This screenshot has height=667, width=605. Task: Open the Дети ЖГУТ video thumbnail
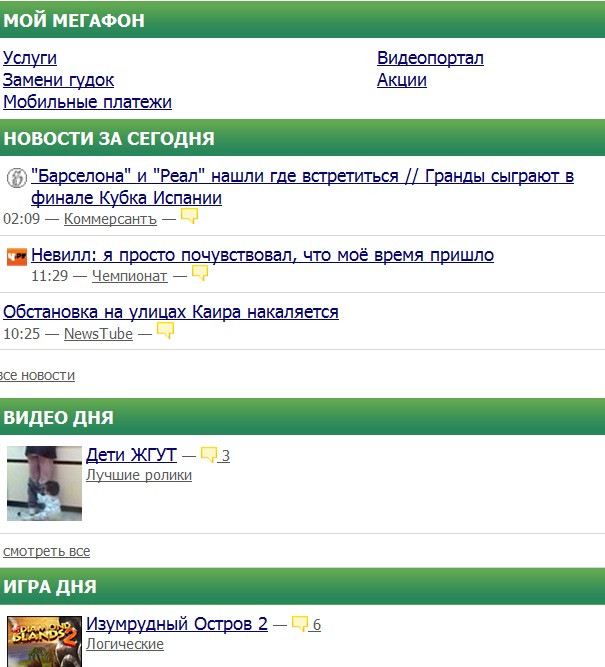click(x=44, y=483)
